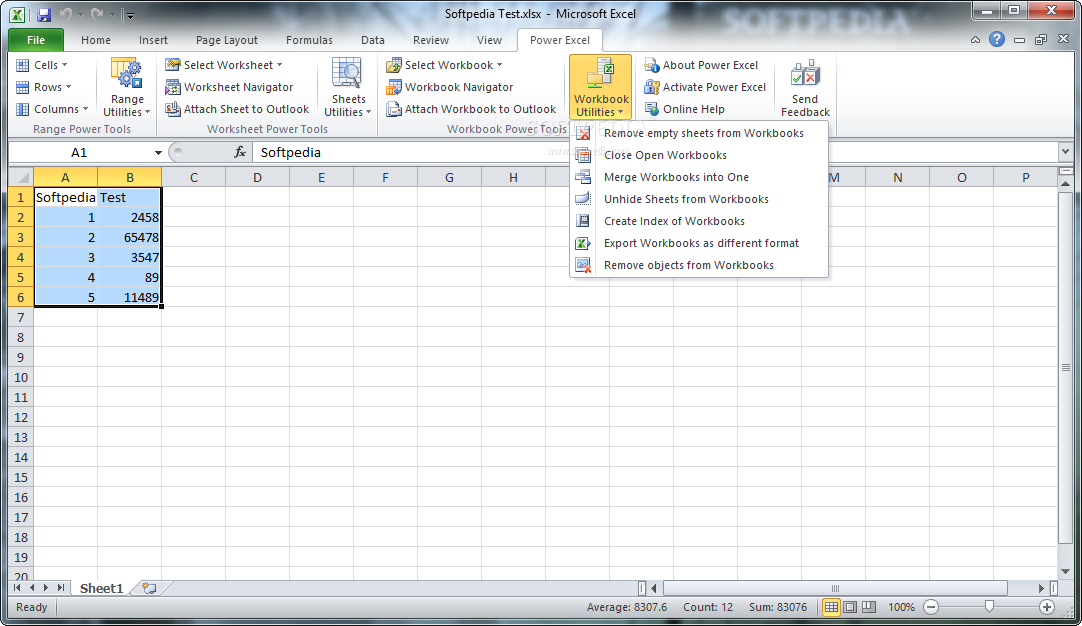1082x626 pixels.
Task: Click zoom in plus button
Action: coord(1047,607)
